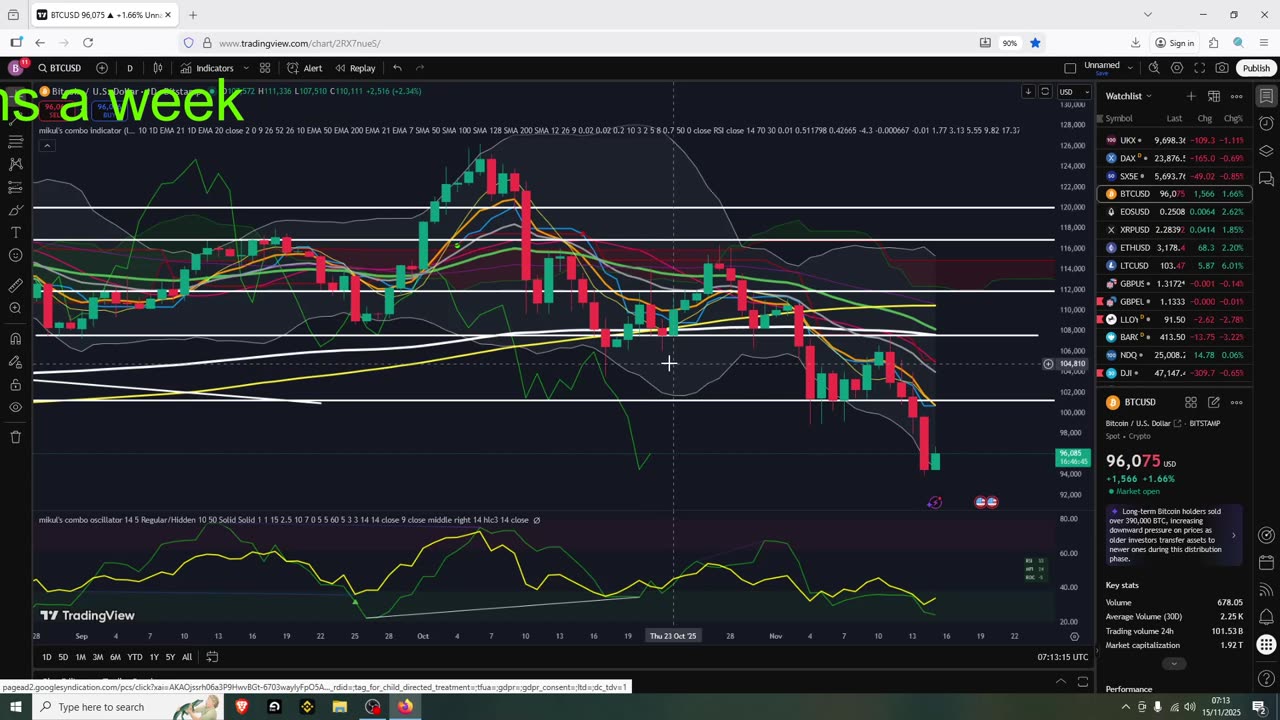This screenshot has width=1280, height=720.
Task: Collapse the indicator legend chevron
Action: pyautogui.click(x=46, y=146)
